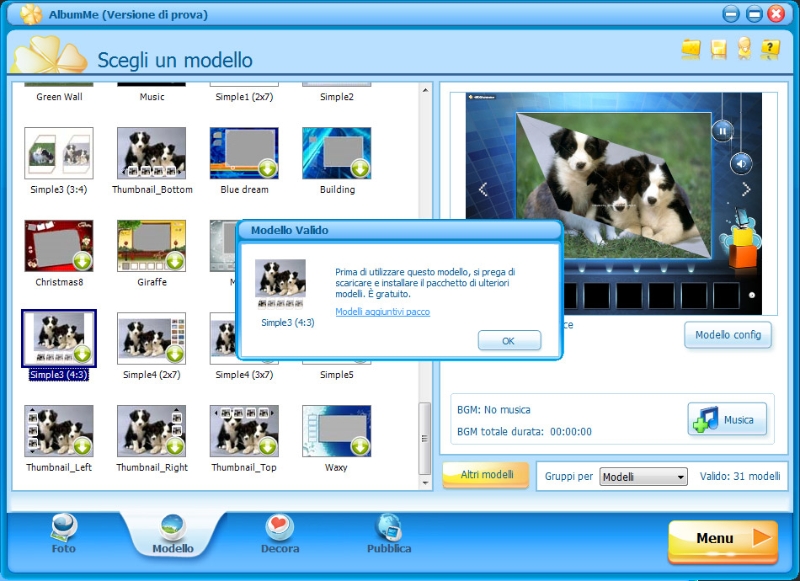Click download arrow on Giraffe template
This screenshot has width=800, height=581.
pos(175,261)
